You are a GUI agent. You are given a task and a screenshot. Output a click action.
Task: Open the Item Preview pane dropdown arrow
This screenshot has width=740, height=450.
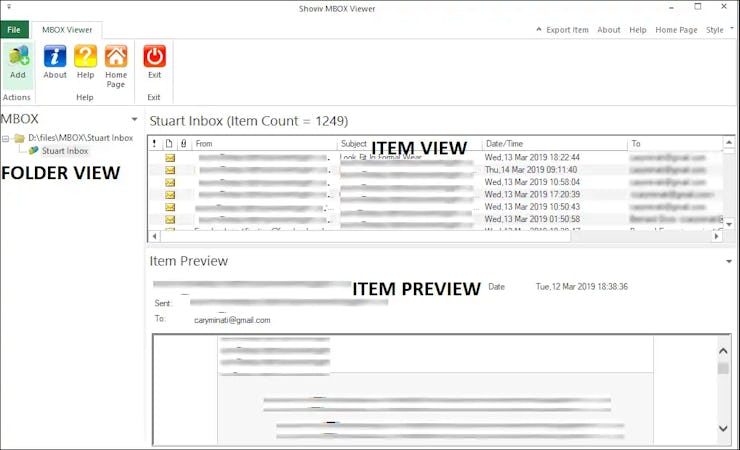pos(729,261)
